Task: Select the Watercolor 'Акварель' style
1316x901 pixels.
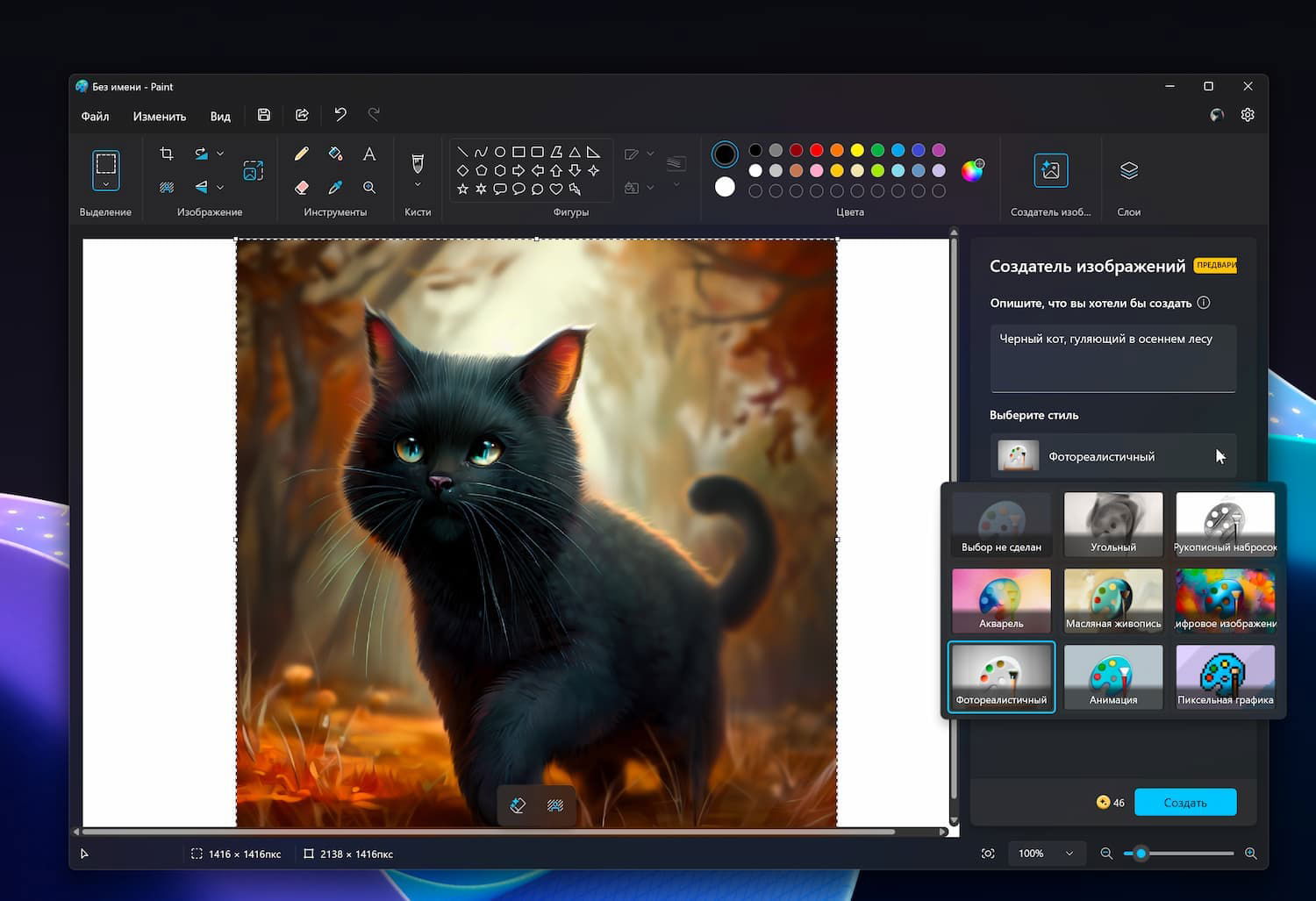Action: click(1001, 601)
